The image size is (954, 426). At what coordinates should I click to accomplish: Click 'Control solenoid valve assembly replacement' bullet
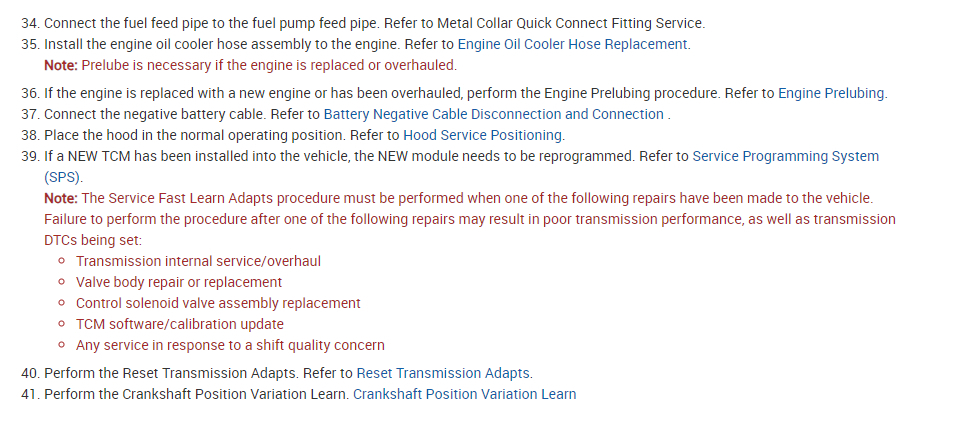click(218, 303)
